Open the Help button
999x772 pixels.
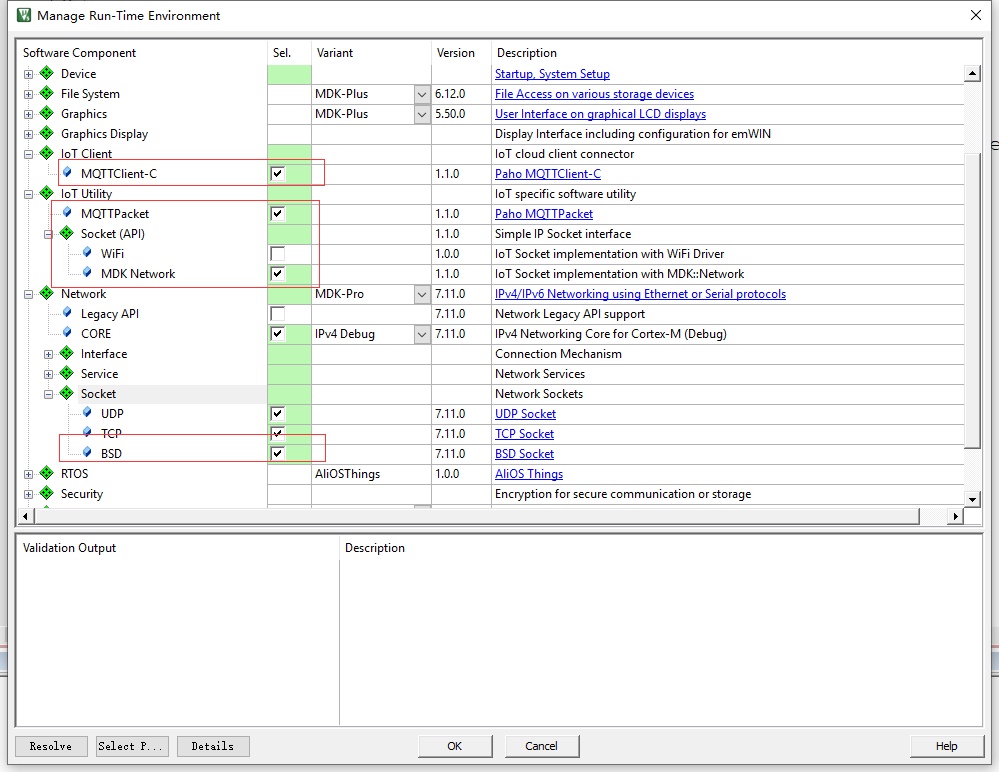click(946, 746)
